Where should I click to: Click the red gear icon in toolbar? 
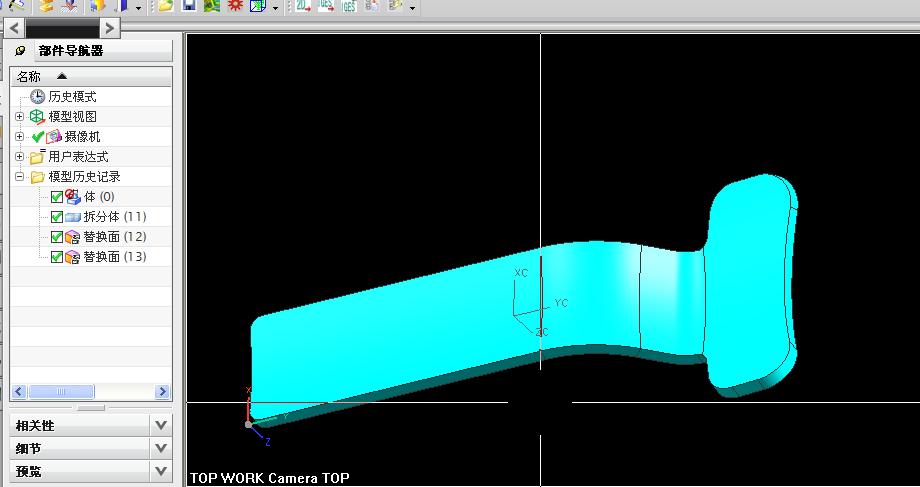click(x=235, y=6)
